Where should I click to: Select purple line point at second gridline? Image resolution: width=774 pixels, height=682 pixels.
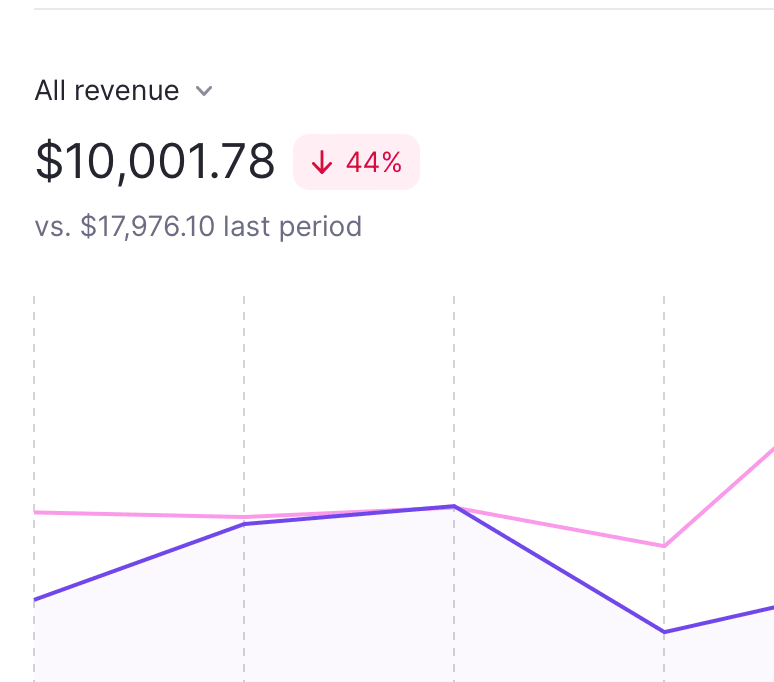pyautogui.click(x=244, y=524)
